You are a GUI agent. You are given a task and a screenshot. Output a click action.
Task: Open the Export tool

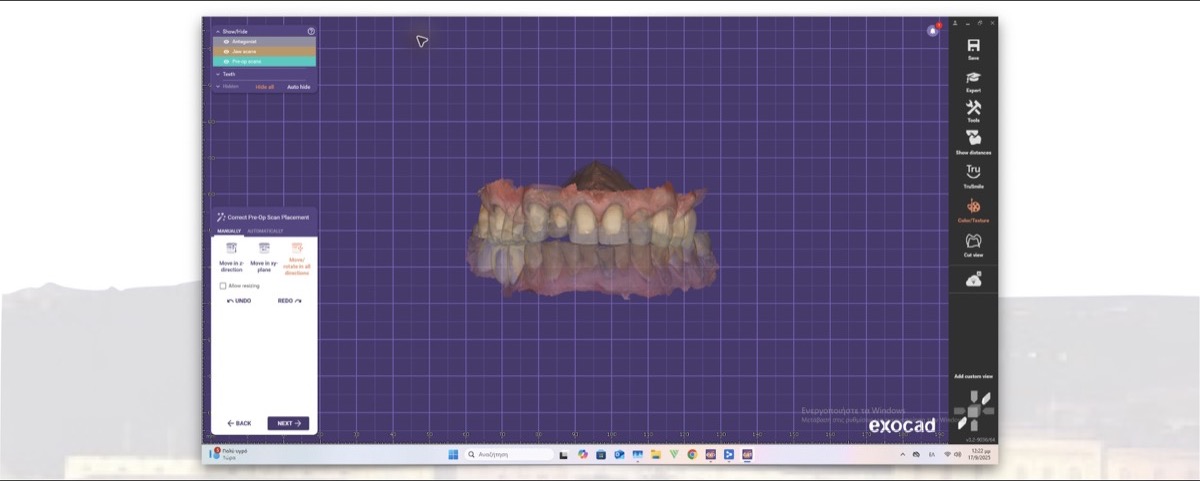point(973,77)
